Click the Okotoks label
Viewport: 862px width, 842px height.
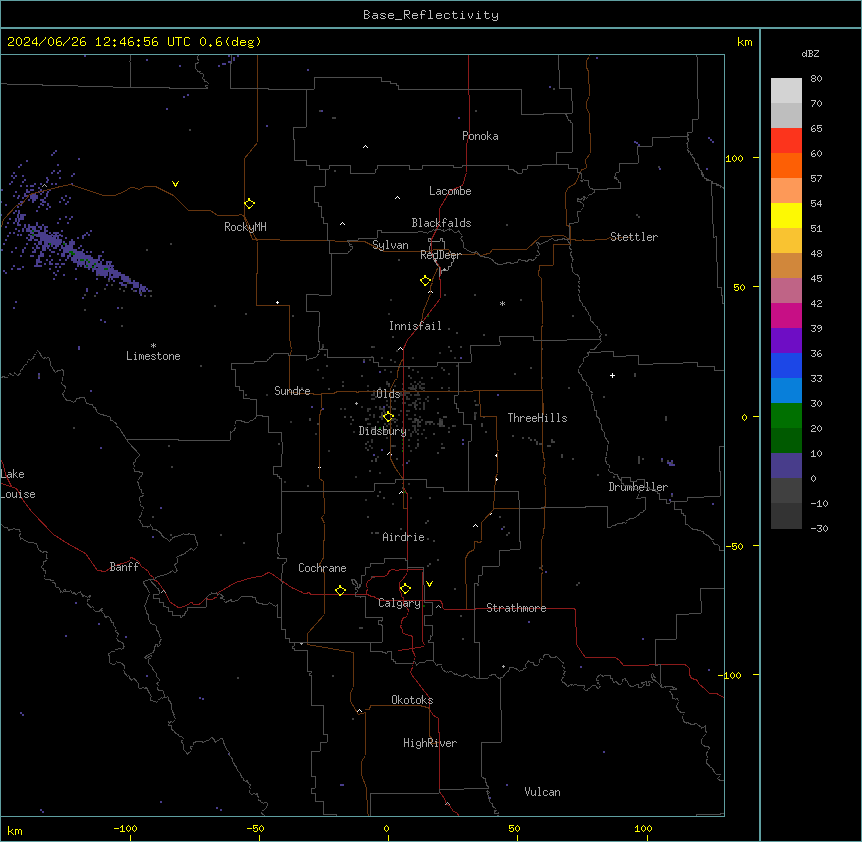tap(412, 700)
